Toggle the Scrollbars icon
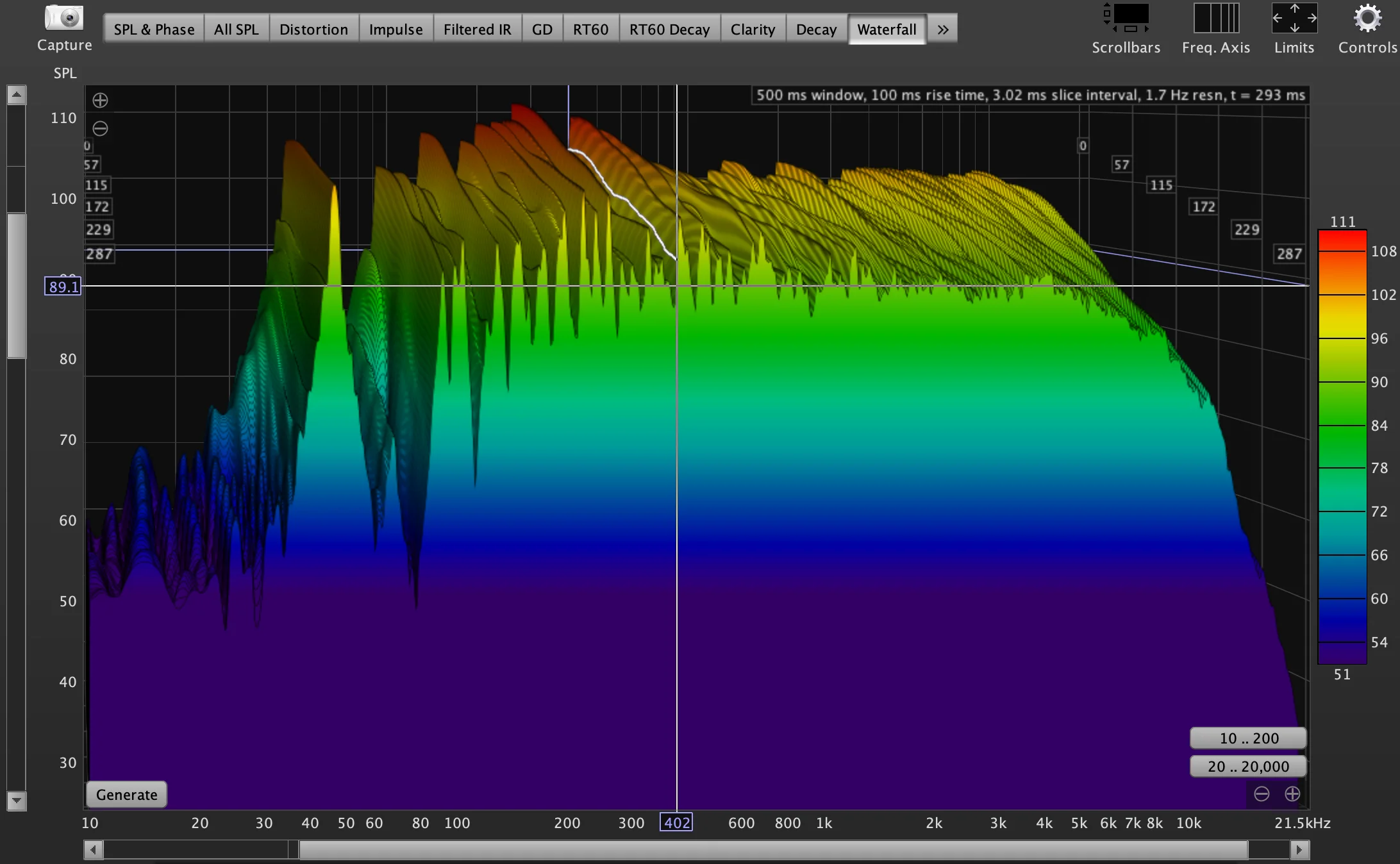Image resolution: width=1400 pixels, height=864 pixels. (x=1126, y=17)
